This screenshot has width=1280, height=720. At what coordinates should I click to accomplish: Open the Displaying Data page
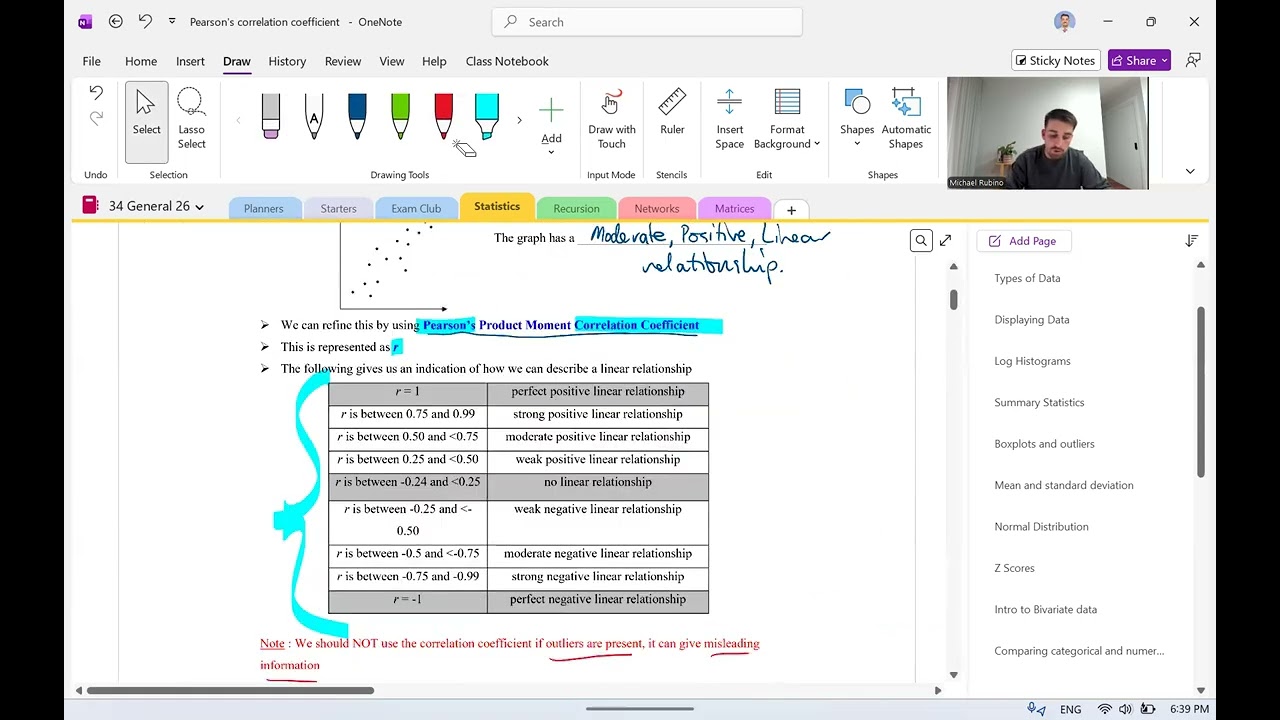click(1032, 320)
